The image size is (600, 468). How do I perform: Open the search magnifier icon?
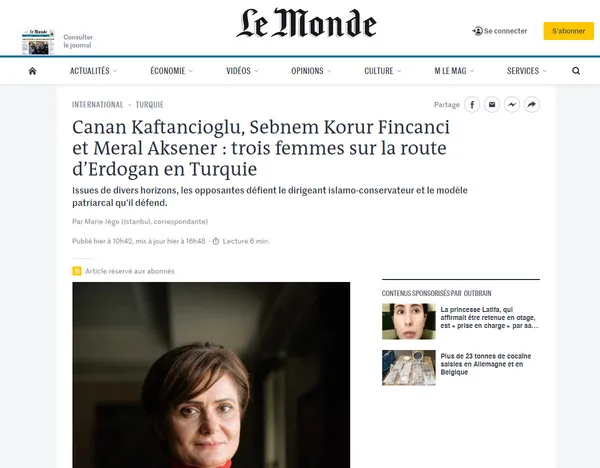pos(576,71)
